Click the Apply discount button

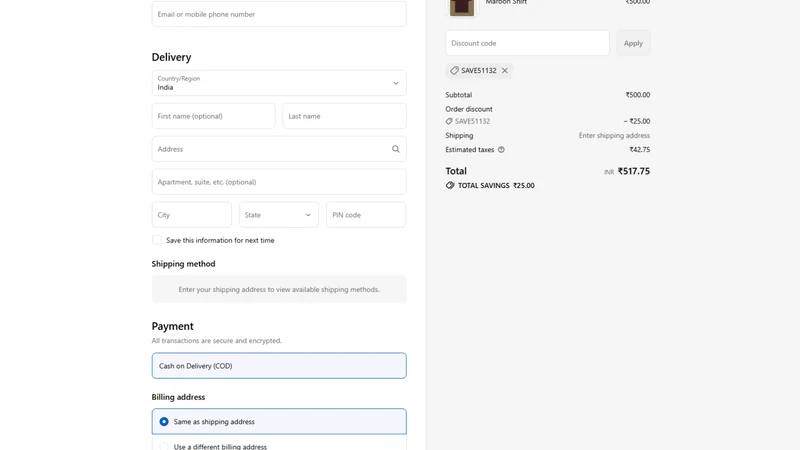pyautogui.click(x=633, y=43)
